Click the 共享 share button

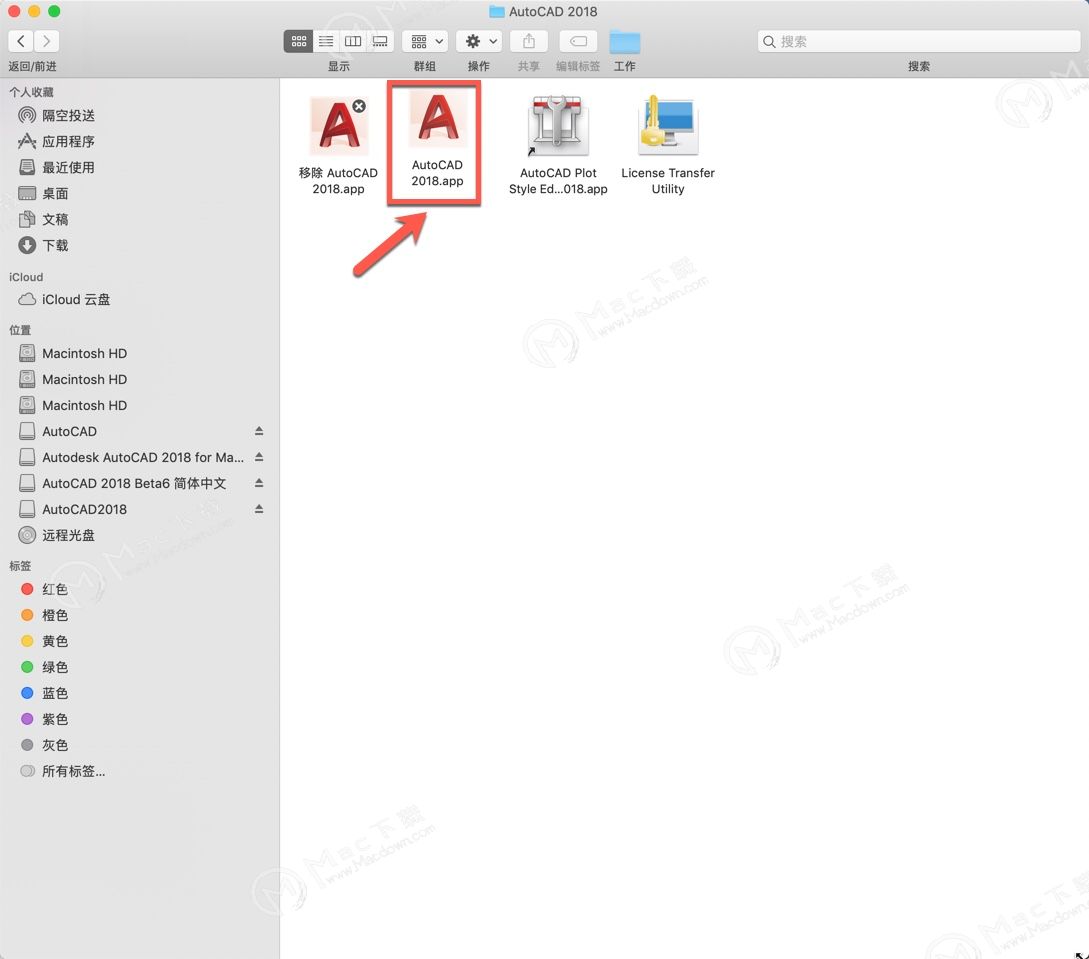point(529,41)
